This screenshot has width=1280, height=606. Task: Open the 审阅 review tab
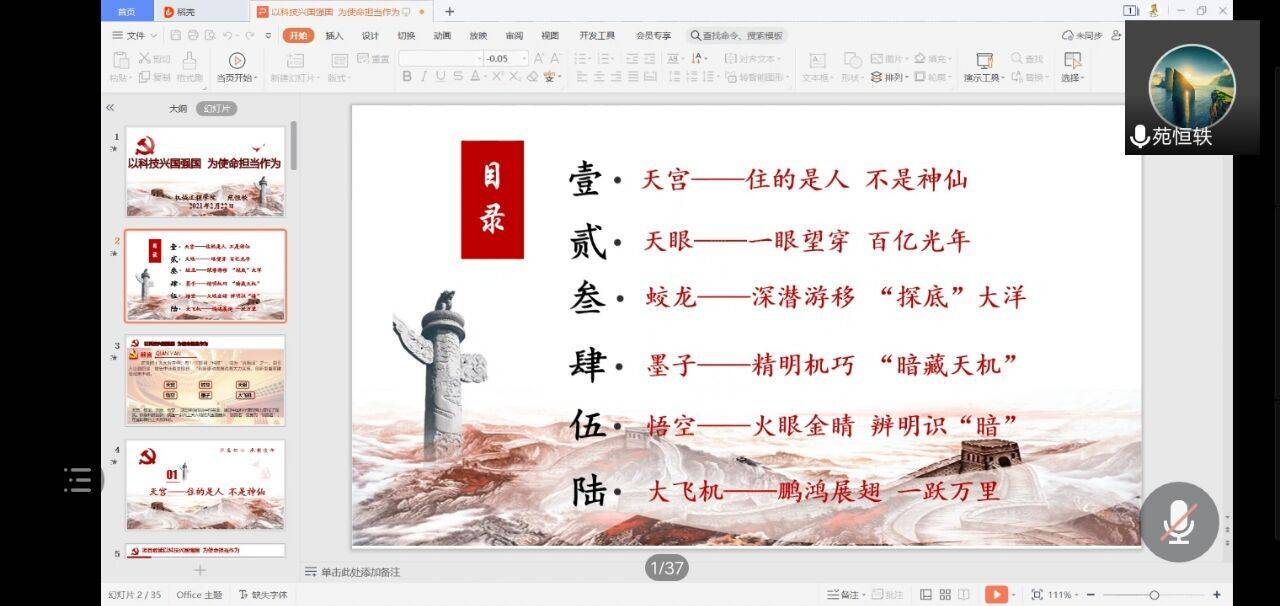[514, 36]
